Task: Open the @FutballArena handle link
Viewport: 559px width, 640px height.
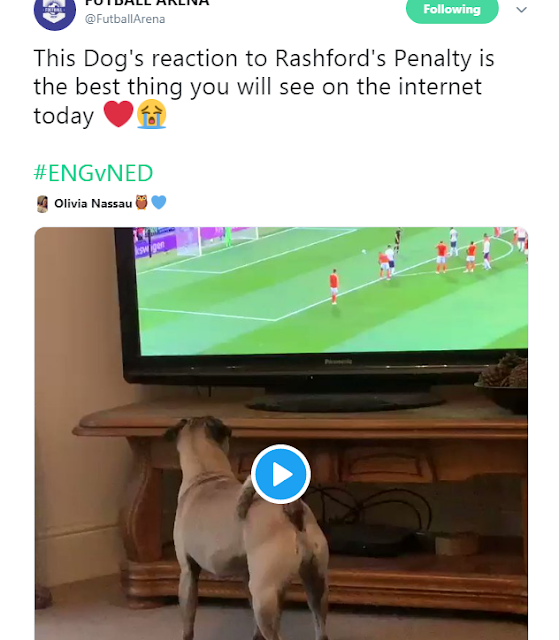Action: click(125, 19)
